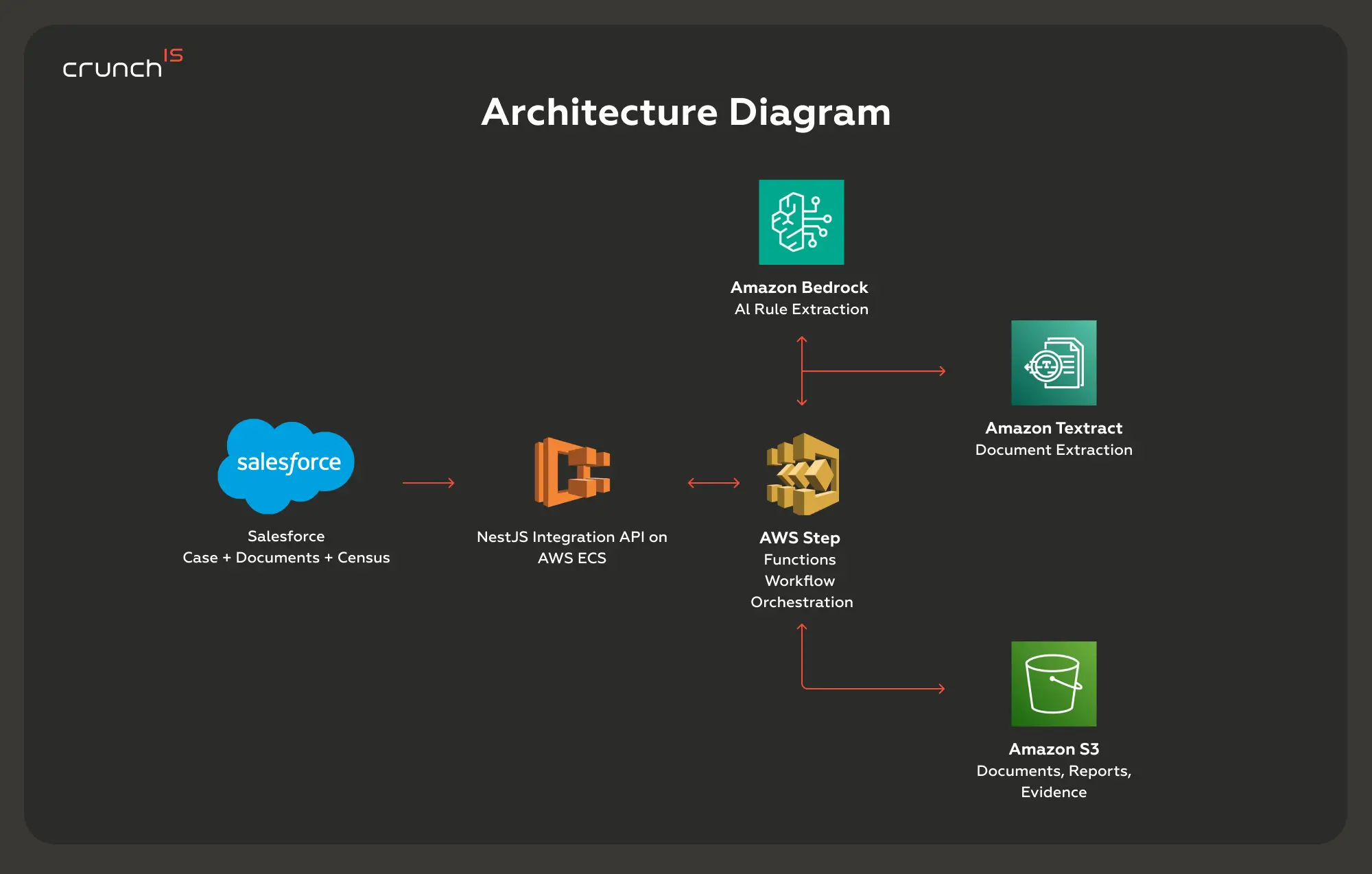Click Case + Documents + Census text
Image resolution: width=1372 pixels, height=874 pixels.
click(286, 558)
